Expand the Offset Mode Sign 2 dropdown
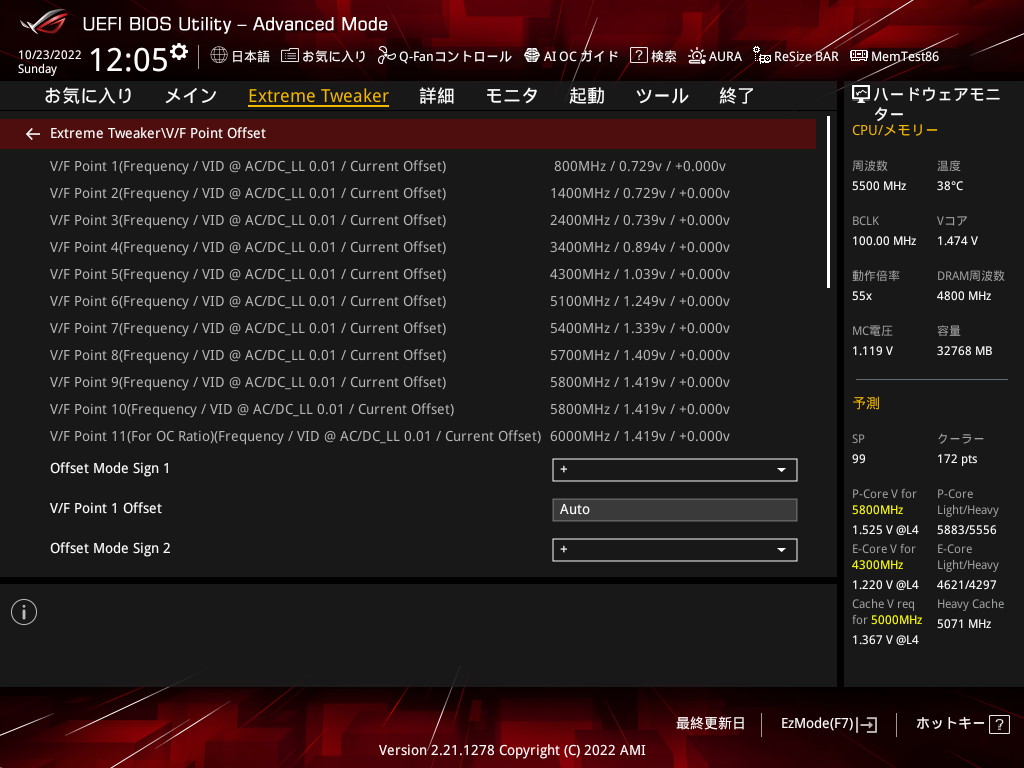The height and width of the screenshot is (768, 1024). pyautogui.click(x=675, y=550)
